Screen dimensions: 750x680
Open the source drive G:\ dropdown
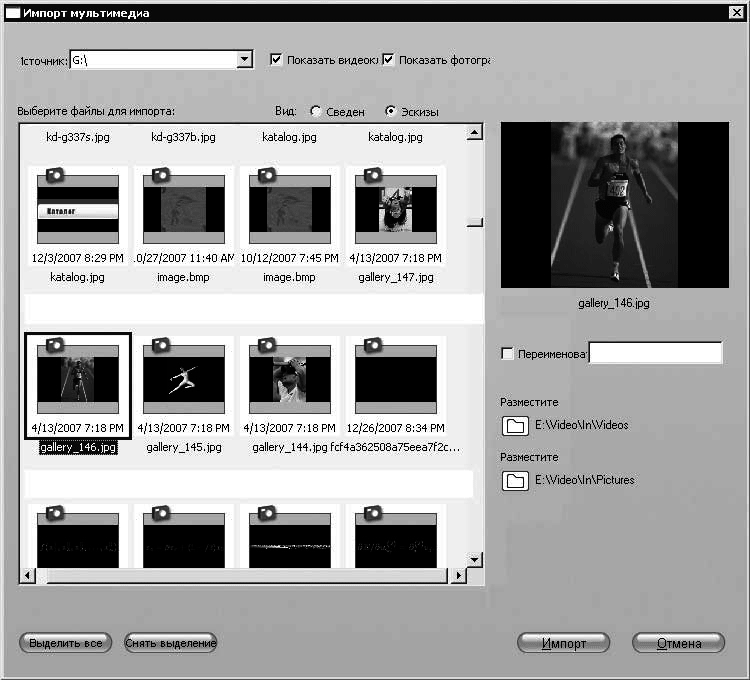pos(244,60)
